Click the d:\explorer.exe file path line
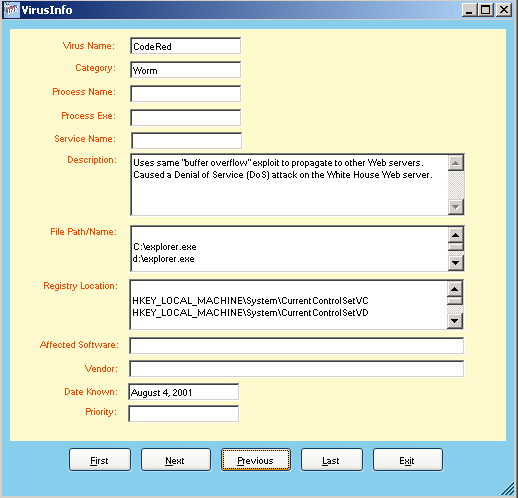This screenshot has width=518, height=498. (163, 259)
